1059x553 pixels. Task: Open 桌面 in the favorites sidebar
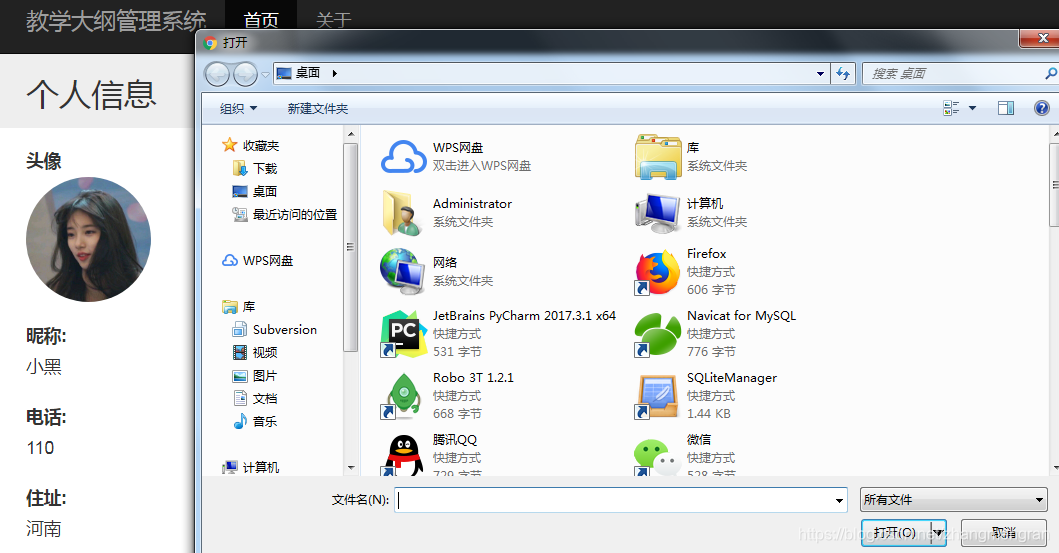coord(255,191)
